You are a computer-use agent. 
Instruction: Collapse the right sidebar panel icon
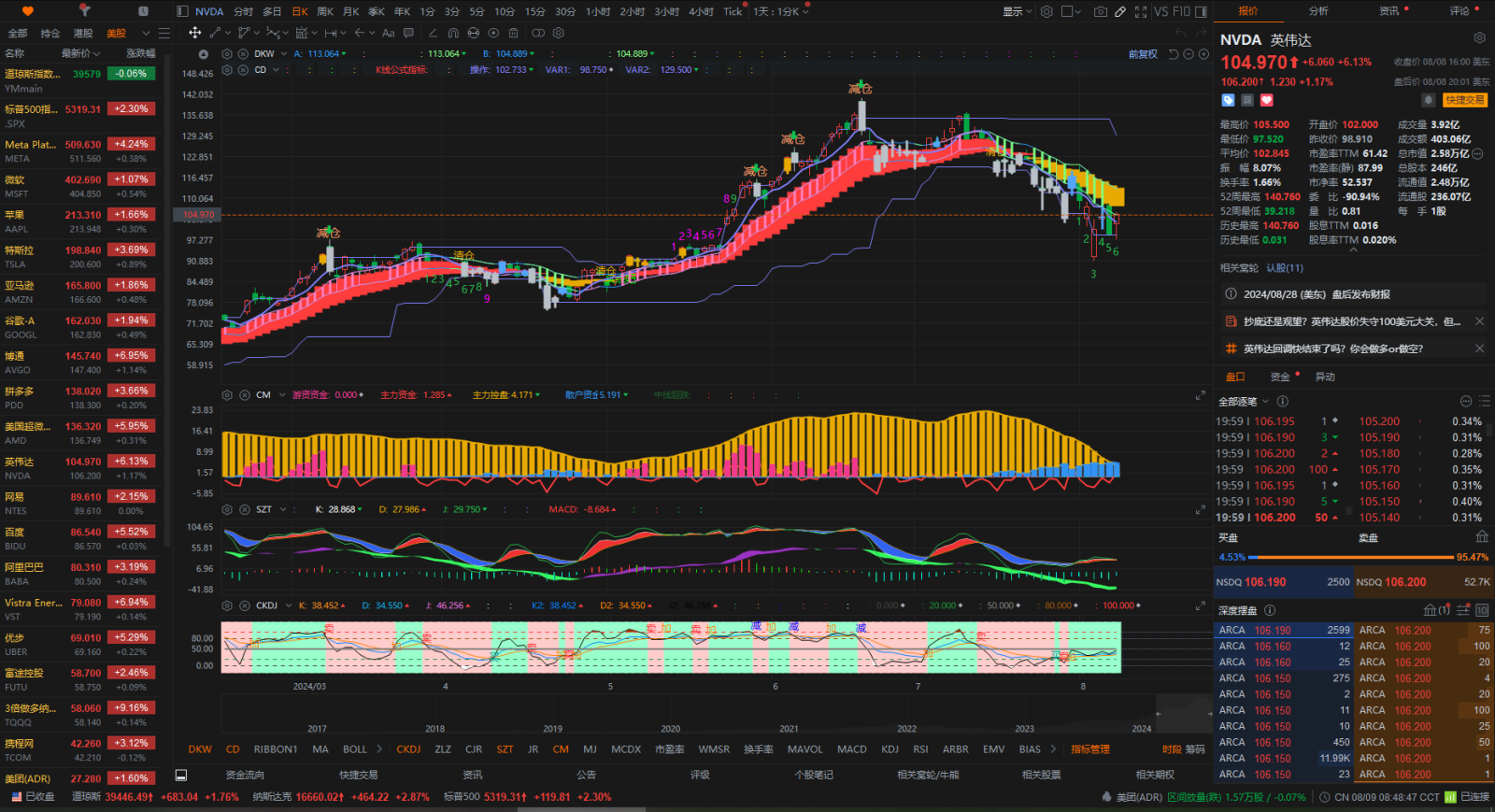pos(1199,11)
